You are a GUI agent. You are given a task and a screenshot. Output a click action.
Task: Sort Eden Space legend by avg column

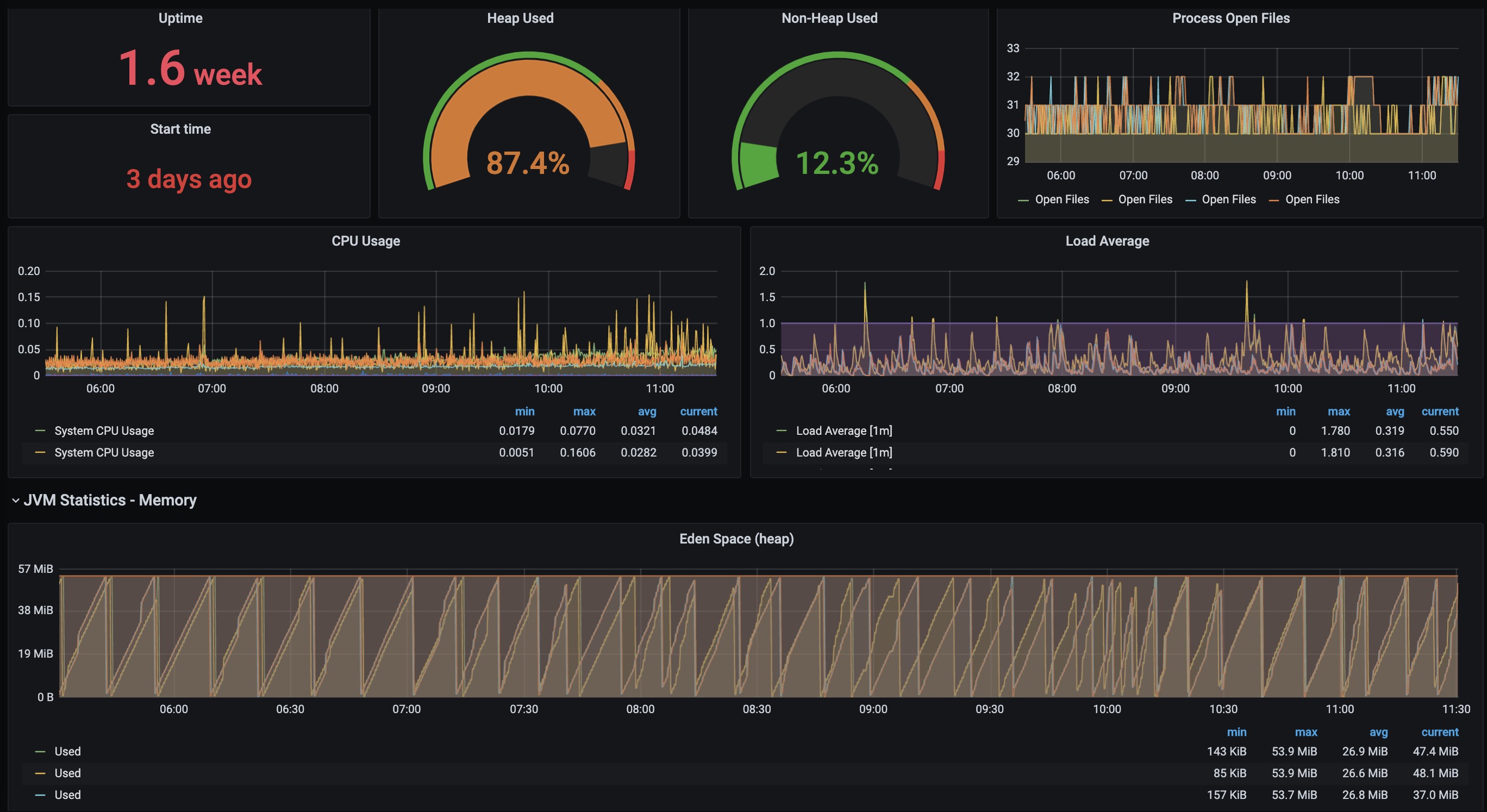tap(1378, 732)
